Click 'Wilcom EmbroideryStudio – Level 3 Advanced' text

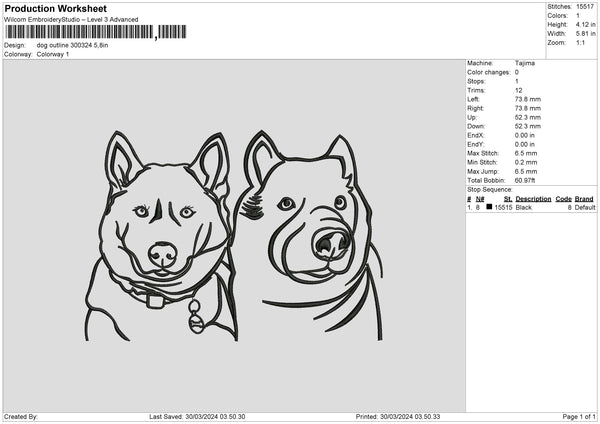[x=71, y=20]
